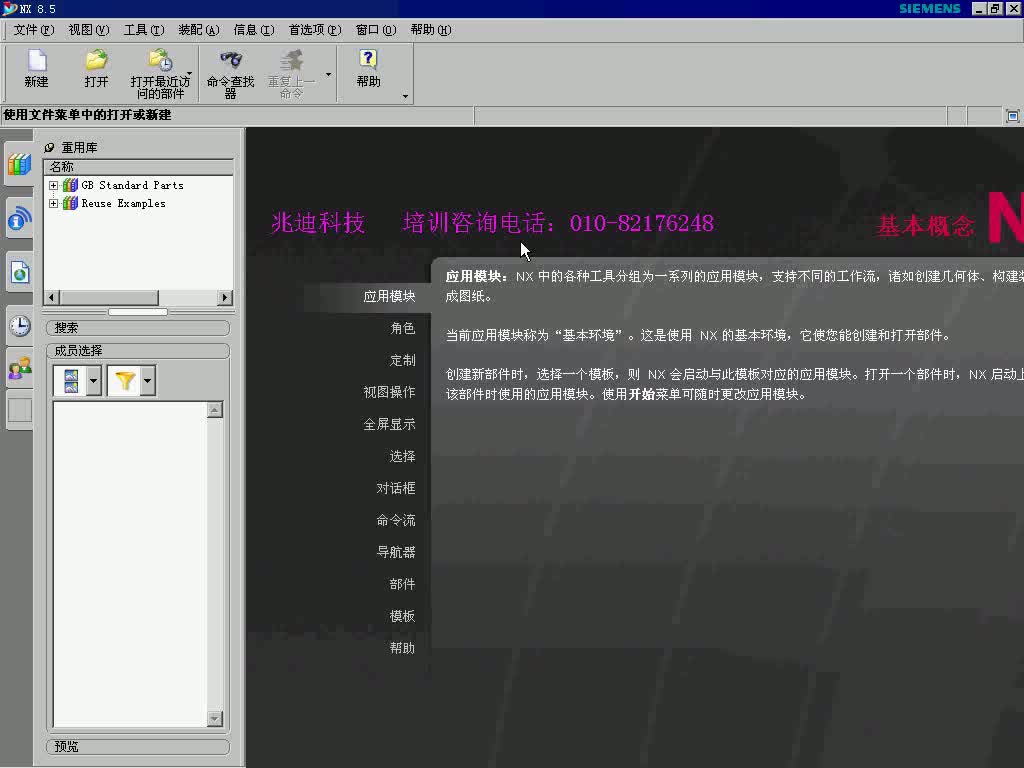Click the 名称 column header

pyautogui.click(x=138, y=167)
